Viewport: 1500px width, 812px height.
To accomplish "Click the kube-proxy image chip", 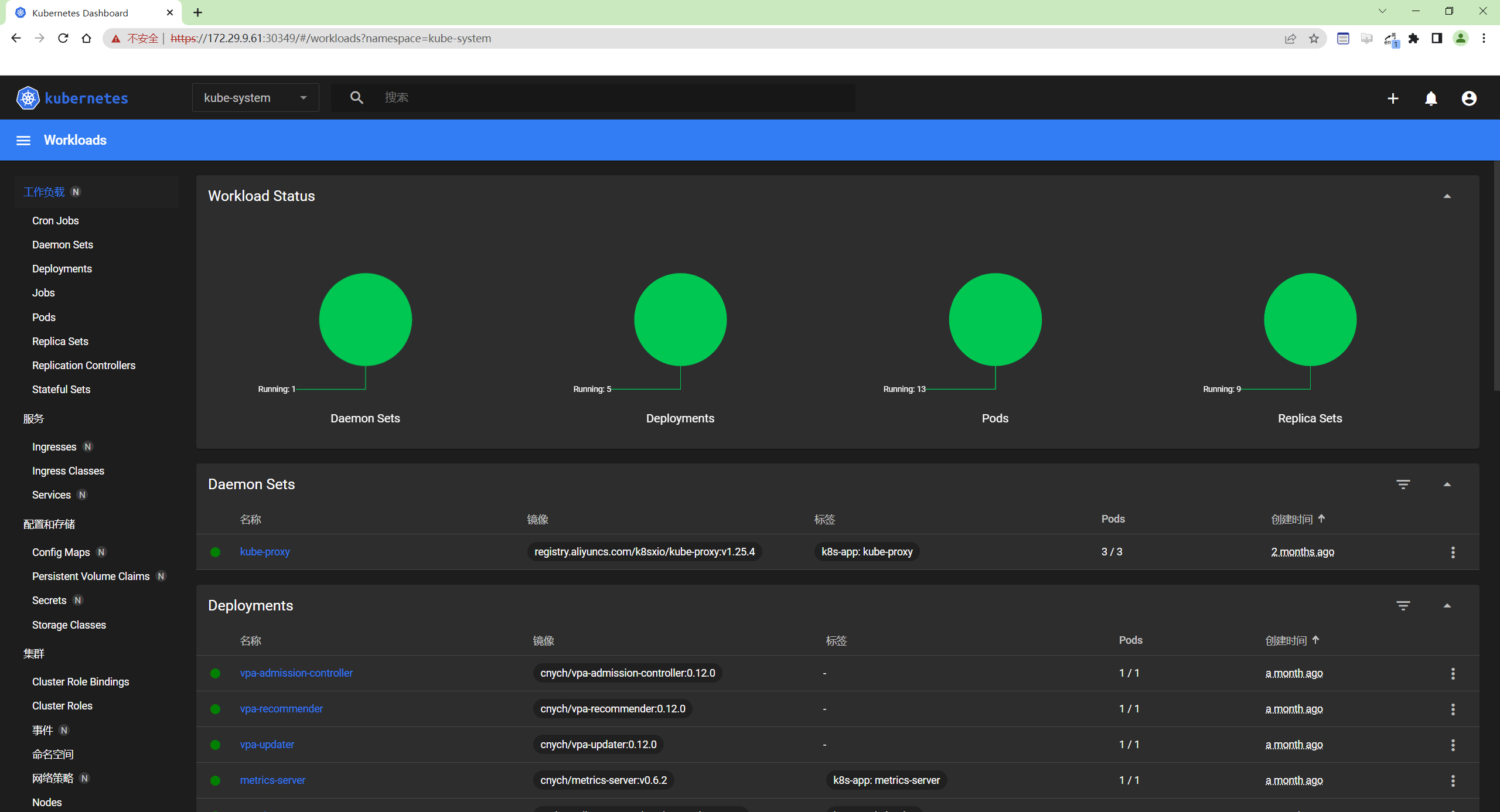I will pyautogui.click(x=645, y=552).
